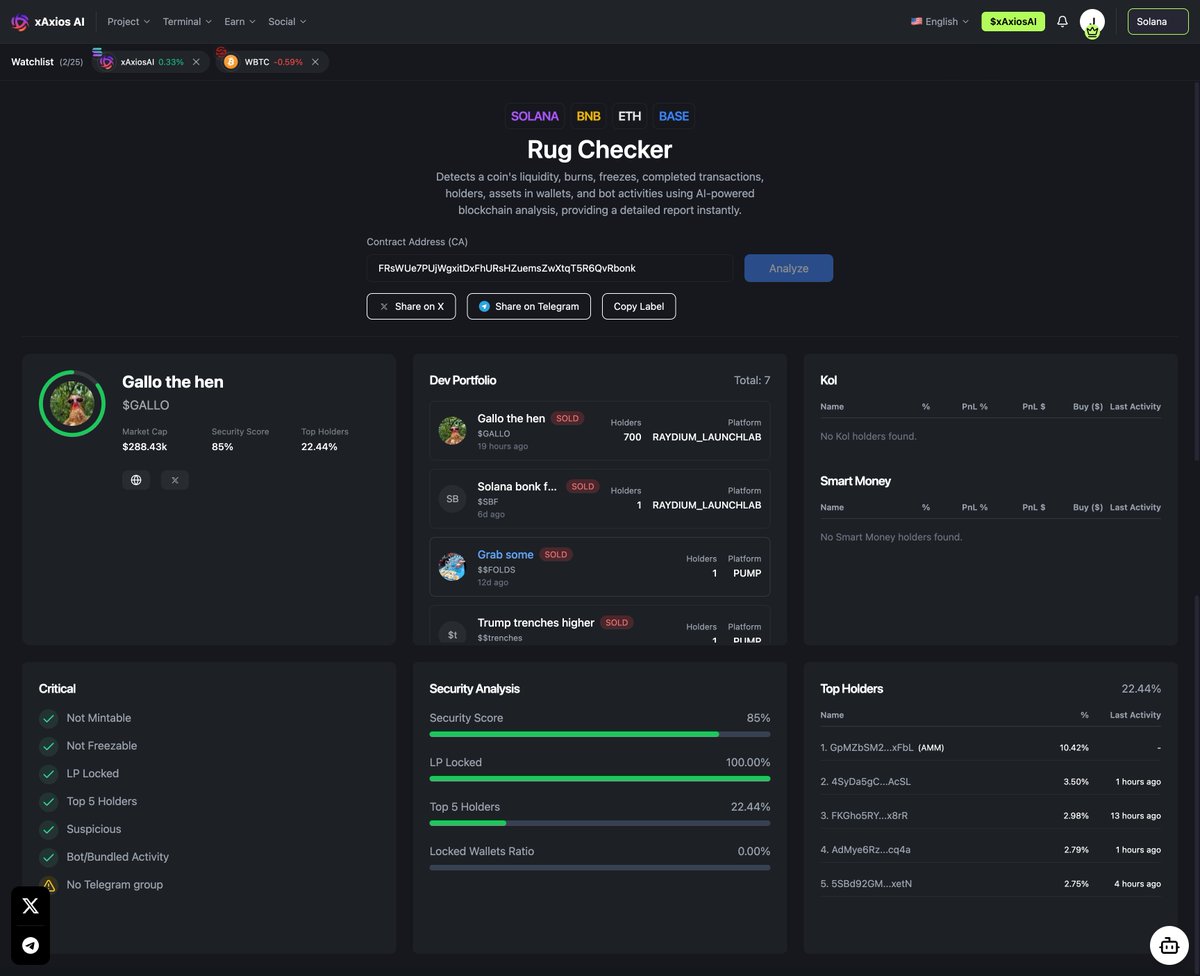Viewport: 1200px width, 976px height.
Task: Click the Gallo the hen dev portfolio avatar
Action: [452, 431]
